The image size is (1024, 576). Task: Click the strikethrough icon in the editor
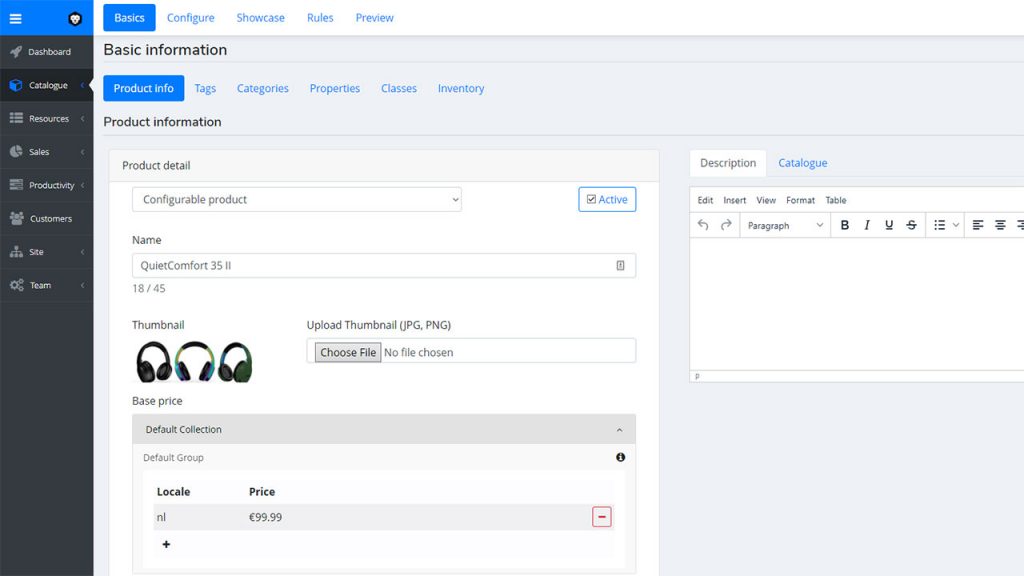911,225
